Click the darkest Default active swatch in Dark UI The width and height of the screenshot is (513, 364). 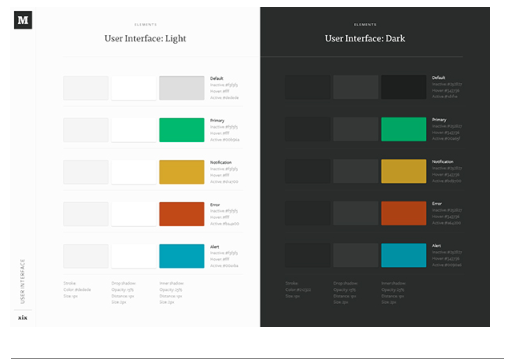[404, 87]
